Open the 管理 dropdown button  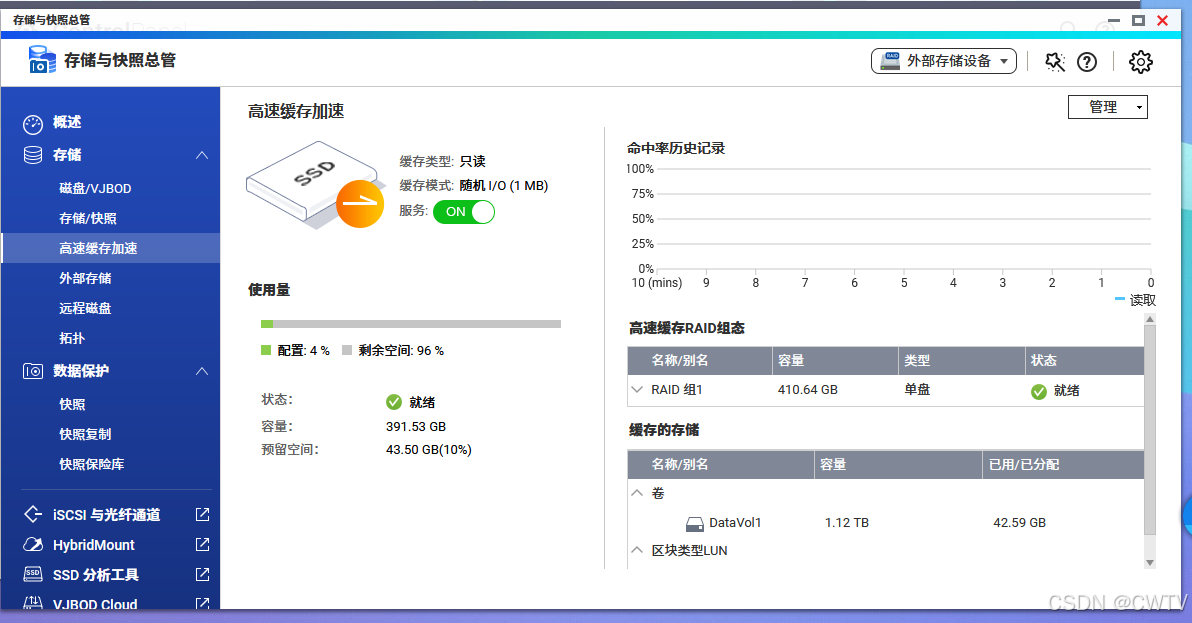point(1108,107)
